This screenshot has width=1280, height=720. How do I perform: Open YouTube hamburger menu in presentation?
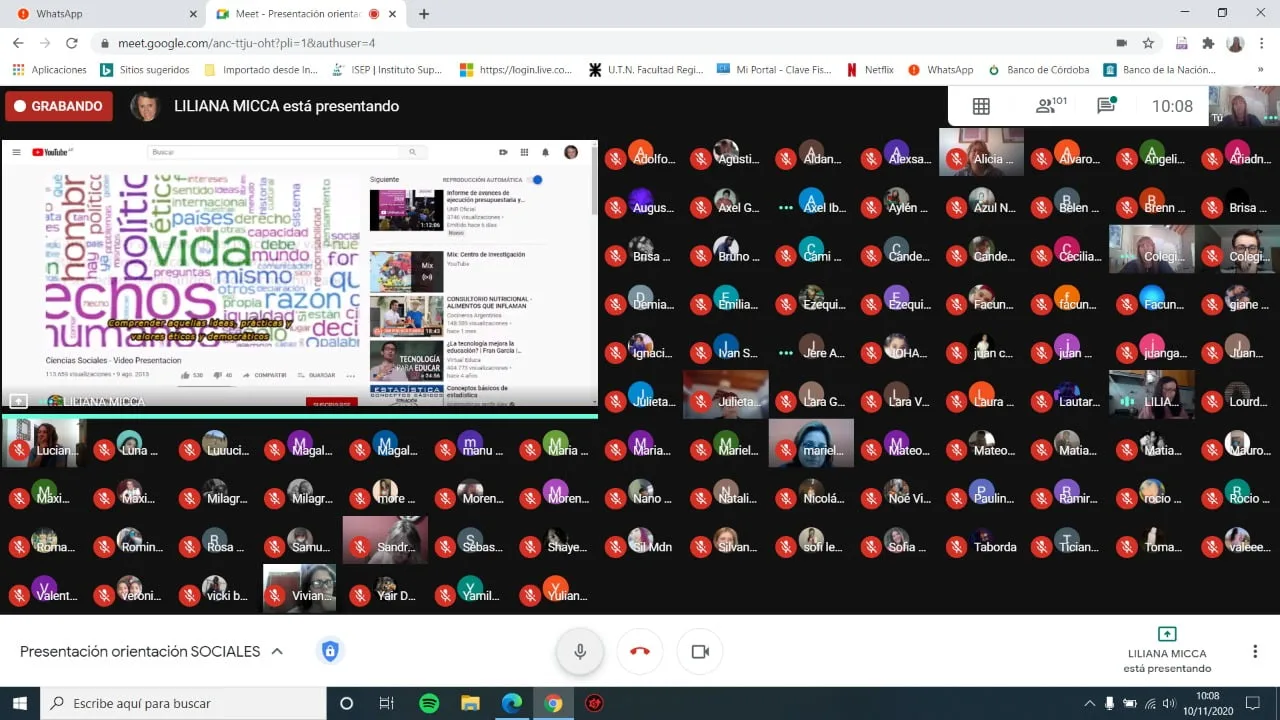tap(16, 152)
